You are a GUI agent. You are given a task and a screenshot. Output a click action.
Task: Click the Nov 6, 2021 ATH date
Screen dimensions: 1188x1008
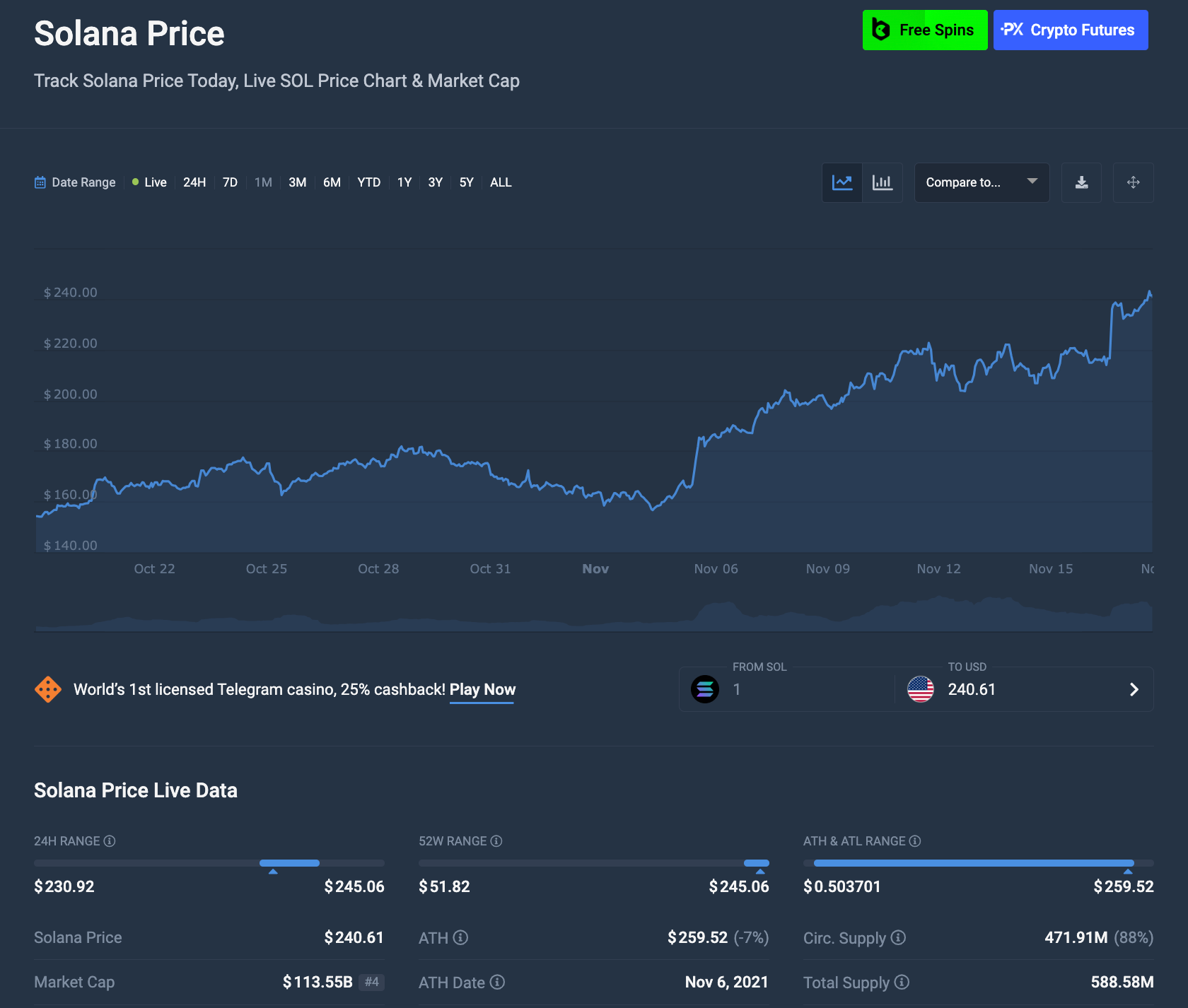point(727,982)
